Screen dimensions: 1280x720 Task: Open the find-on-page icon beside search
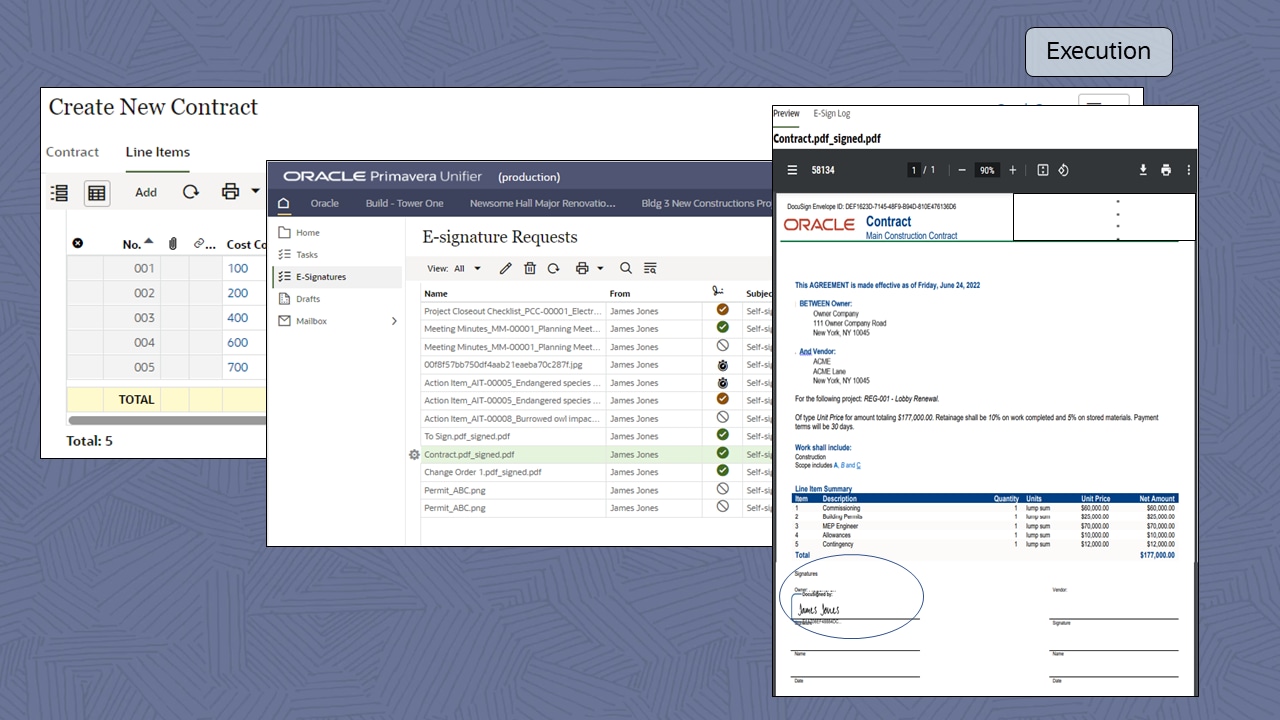coord(650,269)
